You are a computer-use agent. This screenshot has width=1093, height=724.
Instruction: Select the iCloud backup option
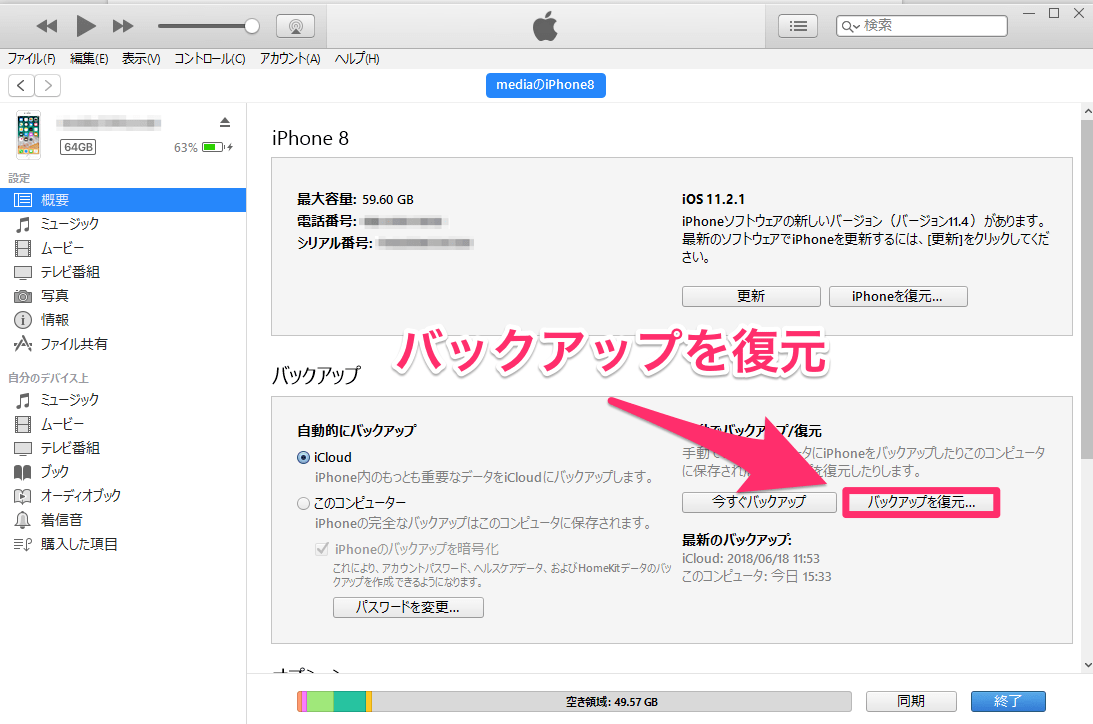pyautogui.click(x=303, y=457)
